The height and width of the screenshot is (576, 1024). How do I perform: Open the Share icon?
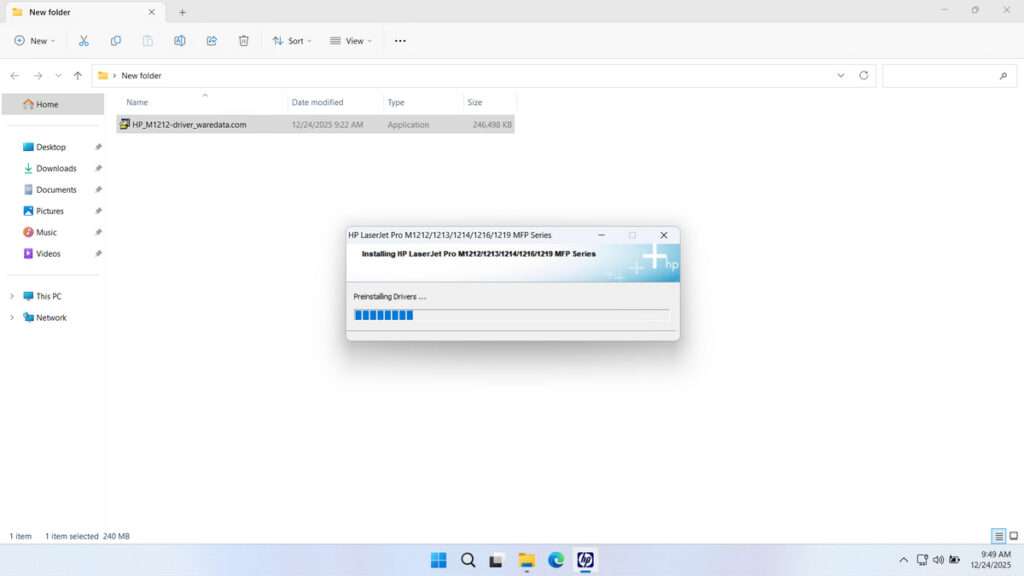(x=211, y=40)
